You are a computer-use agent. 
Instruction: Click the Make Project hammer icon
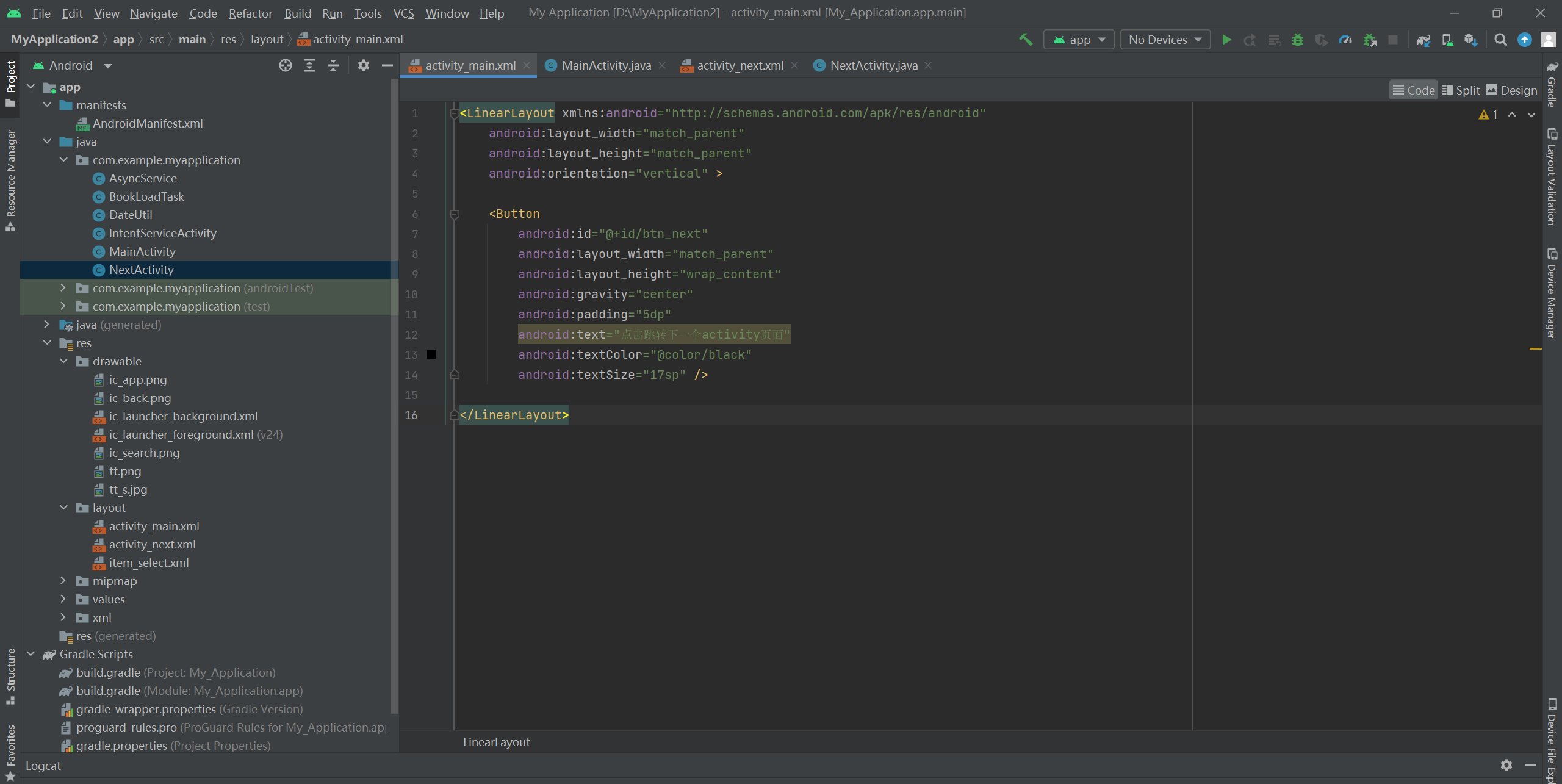[1026, 40]
